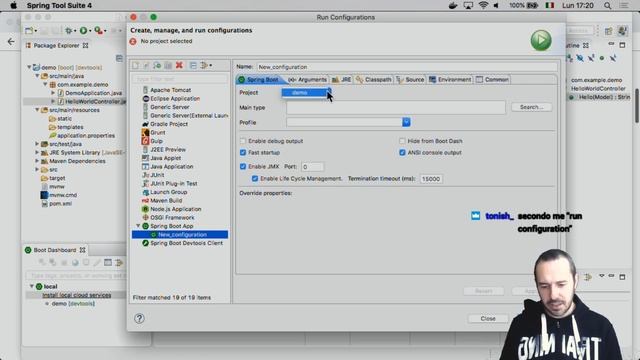Click the filter configurations icon in toolbar
Image resolution: width=640 pixels, height=360 pixels.
[x=205, y=65]
